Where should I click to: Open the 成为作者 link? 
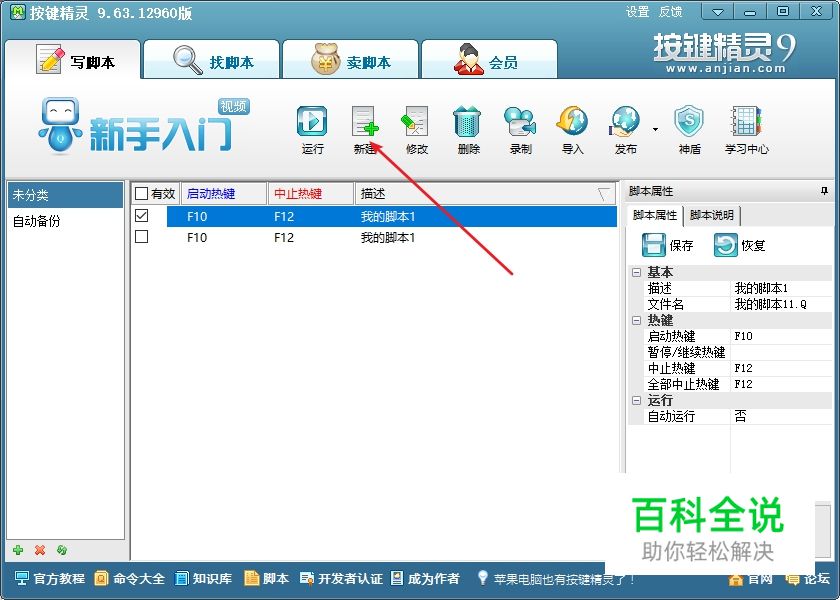point(425,579)
